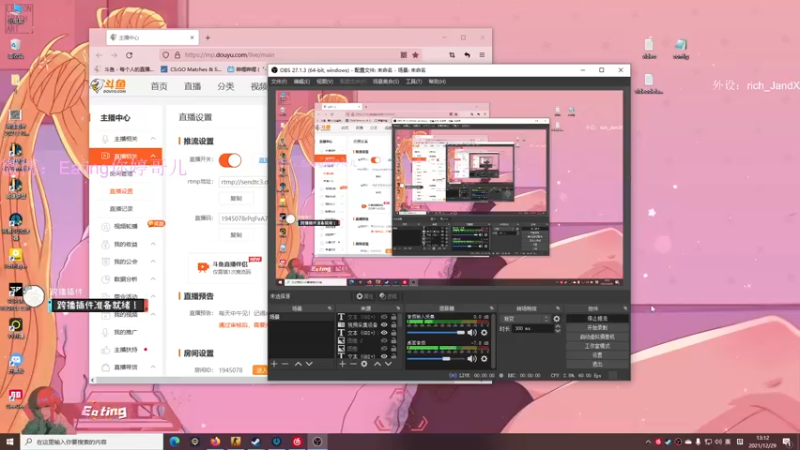This screenshot has height=450, width=800.
Task: Collapse the 主播相关 sidebar section
Action: [153, 139]
